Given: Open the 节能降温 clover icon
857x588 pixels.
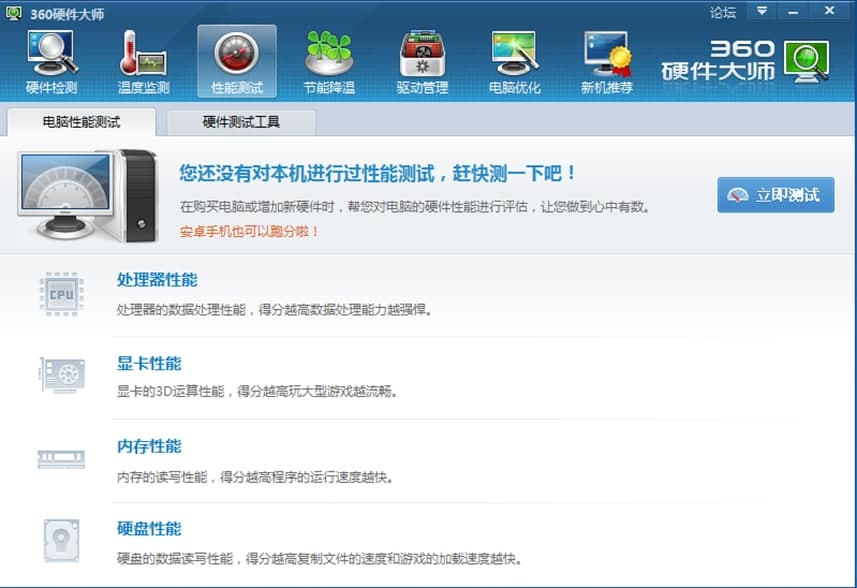Looking at the screenshot, I should click(x=329, y=53).
